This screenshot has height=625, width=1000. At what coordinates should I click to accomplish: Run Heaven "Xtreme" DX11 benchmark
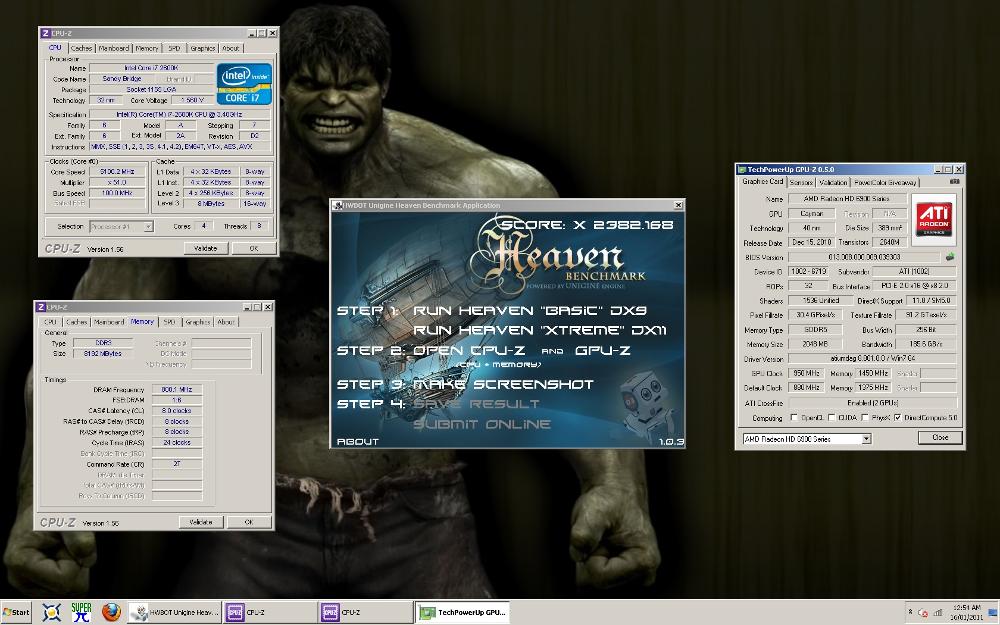[x=540, y=330]
